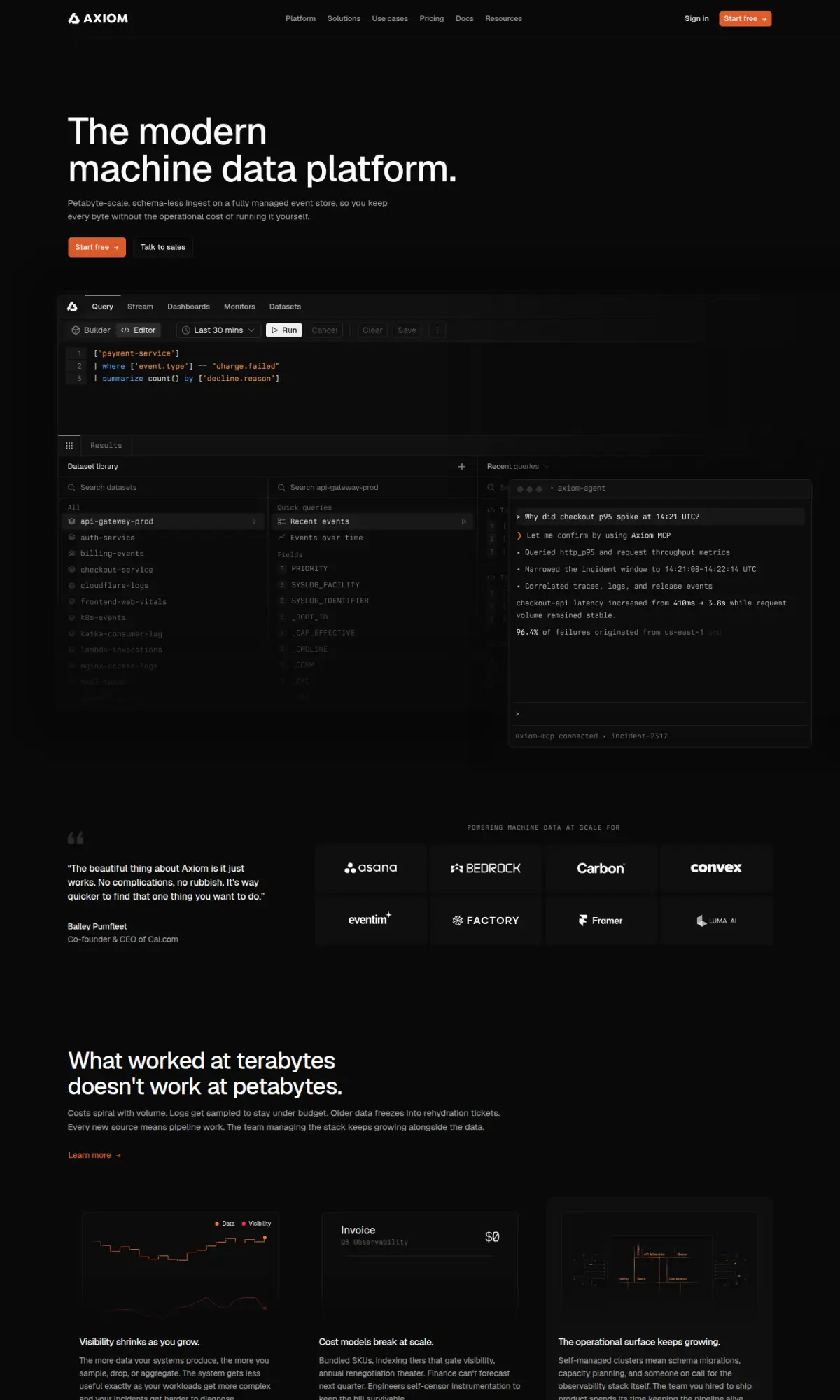Image resolution: width=840 pixels, height=1400 pixels.
Task: Click the grid icon beside Results
Action: click(x=69, y=445)
